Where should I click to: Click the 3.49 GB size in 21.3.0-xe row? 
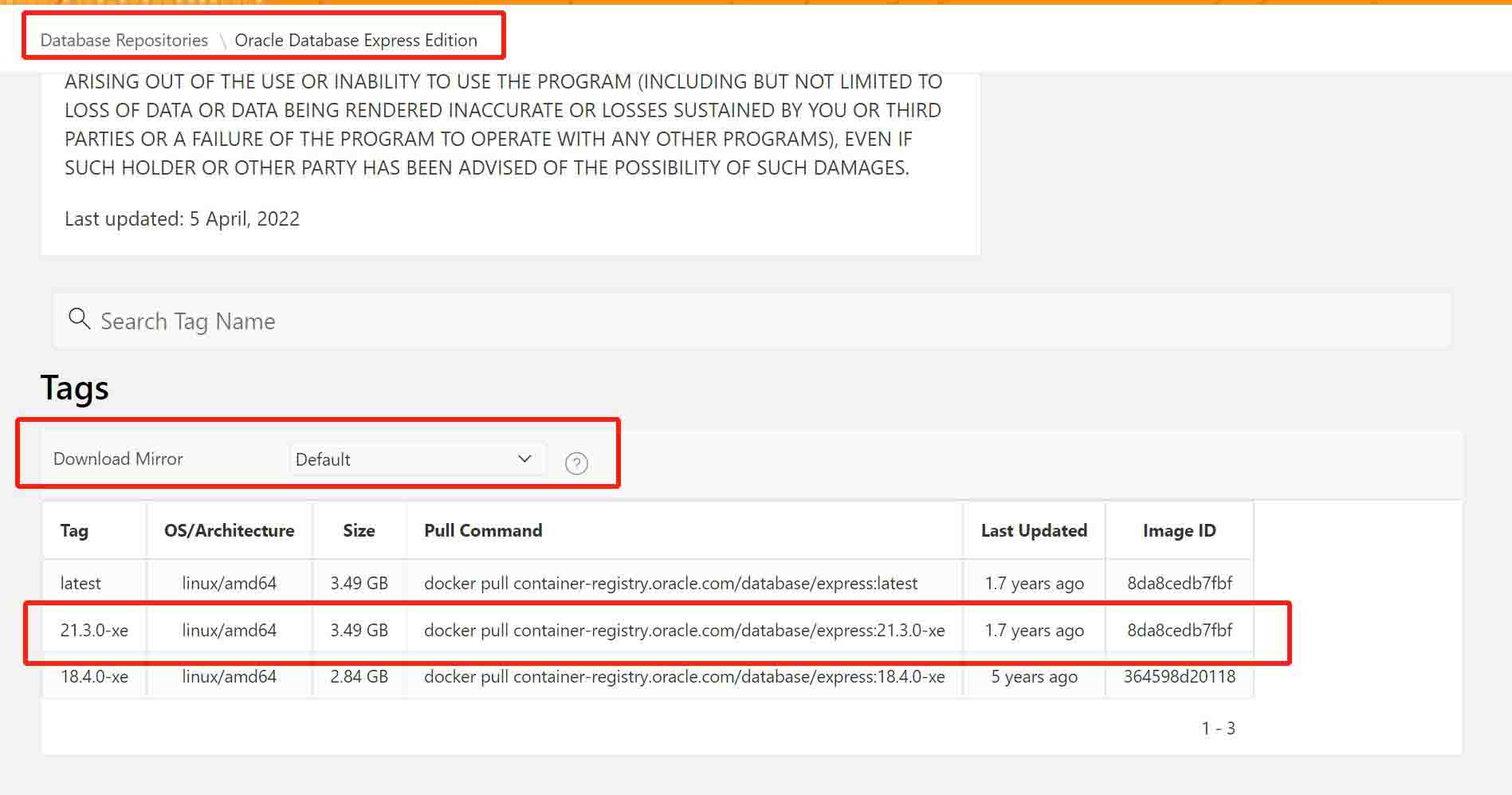click(359, 630)
